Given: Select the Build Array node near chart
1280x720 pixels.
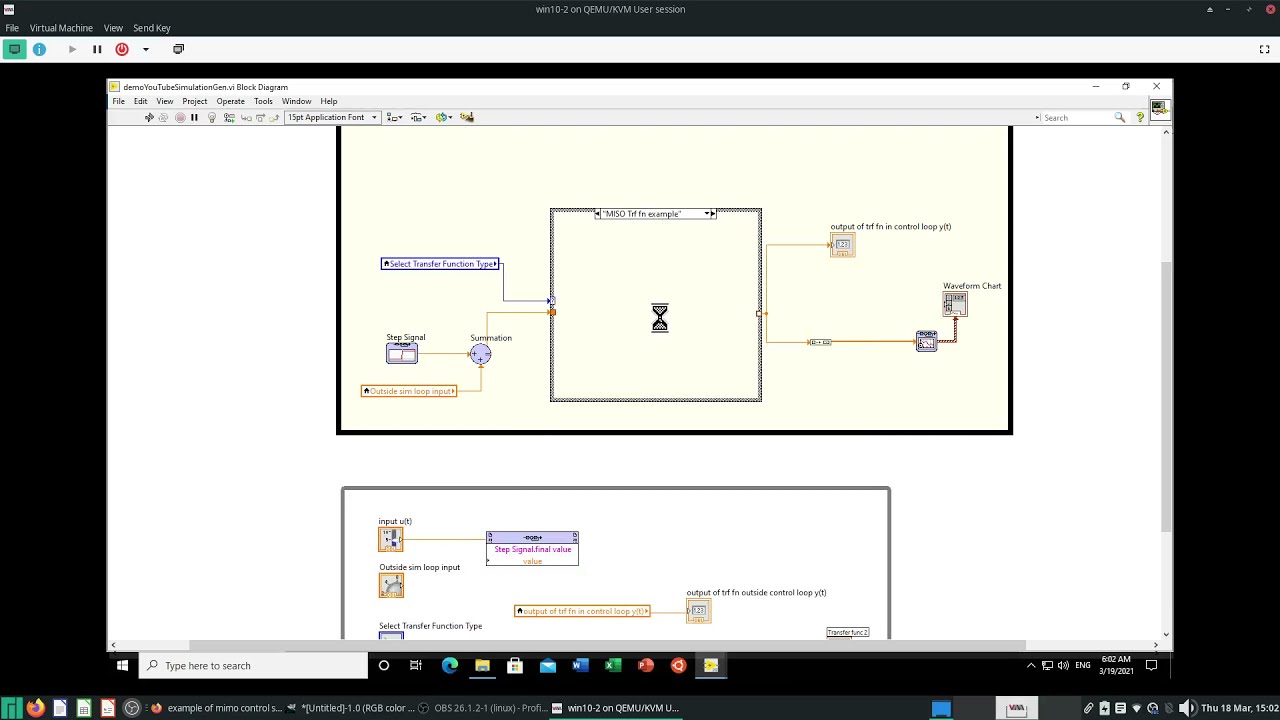Looking at the screenshot, I should [x=926, y=341].
